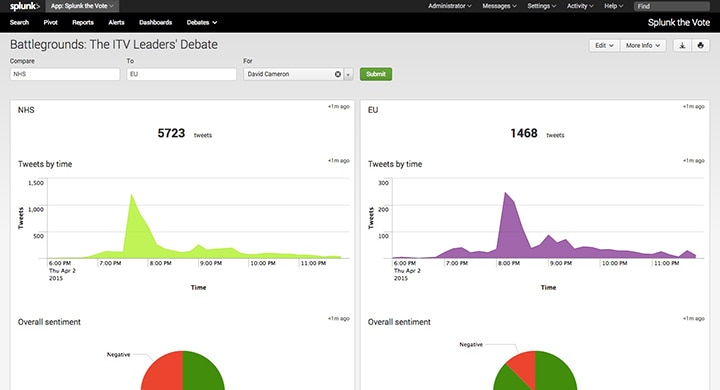This screenshot has width=720, height=390.
Task: Open the Dashboards tab
Action: (155, 23)
